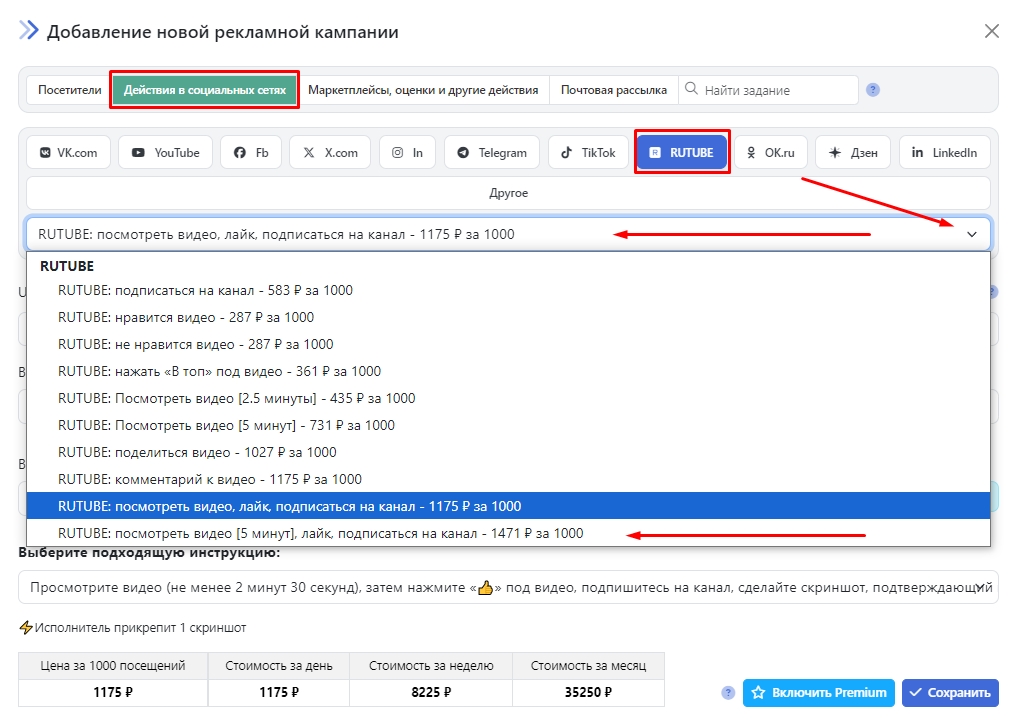Open the instruction selection dropdown
The width and height of the screenshot is (1017, 721).
tap(508, 588)
